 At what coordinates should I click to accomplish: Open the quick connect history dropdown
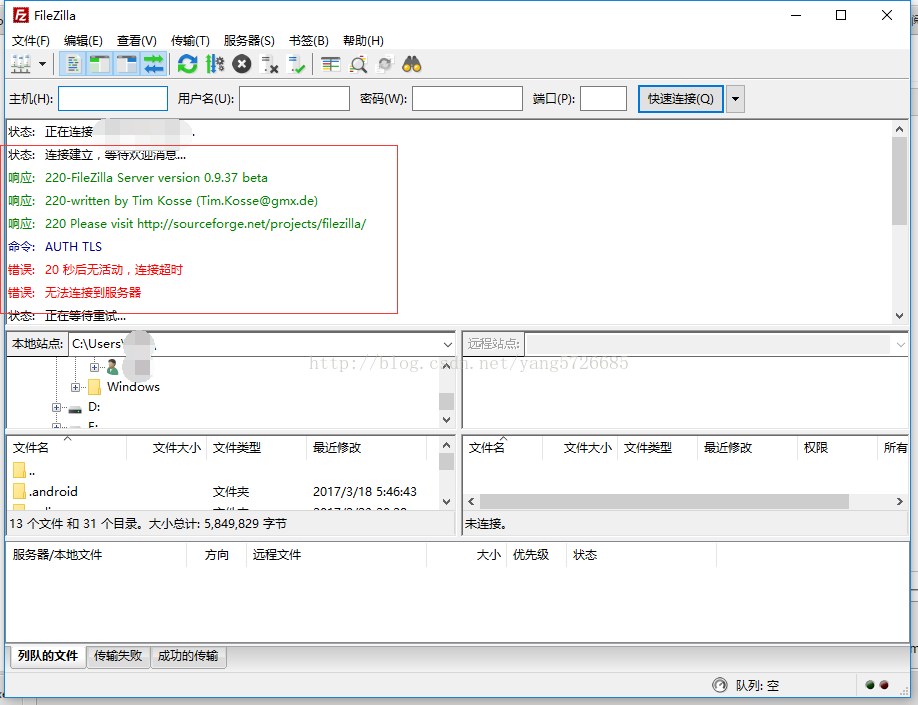pos(735,98)
